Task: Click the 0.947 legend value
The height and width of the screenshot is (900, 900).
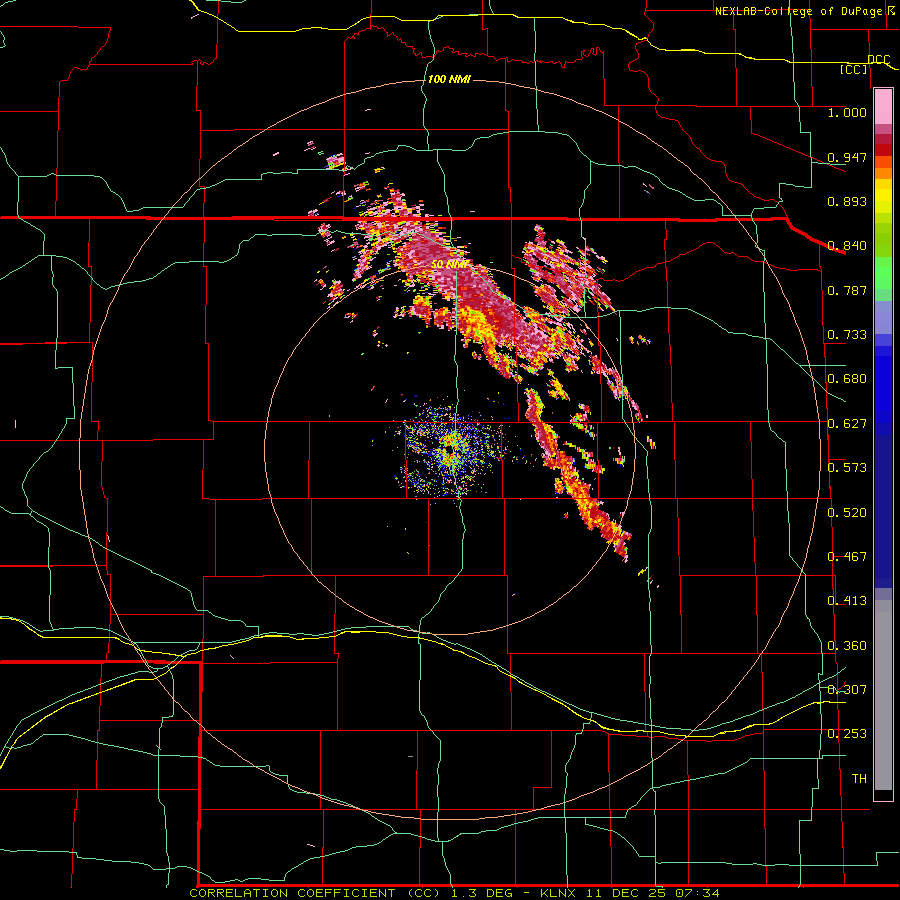Action: click(x=847, y=157)
